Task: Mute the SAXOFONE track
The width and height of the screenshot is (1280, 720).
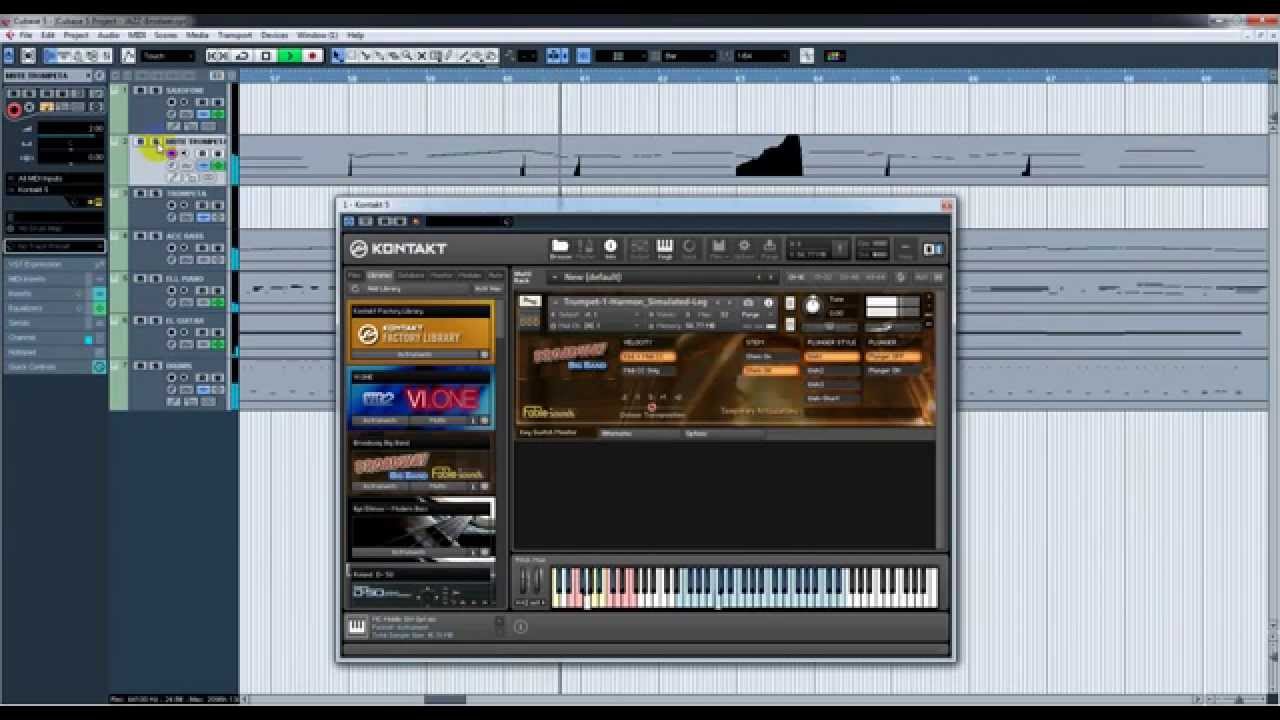Action: pos(140,90)
